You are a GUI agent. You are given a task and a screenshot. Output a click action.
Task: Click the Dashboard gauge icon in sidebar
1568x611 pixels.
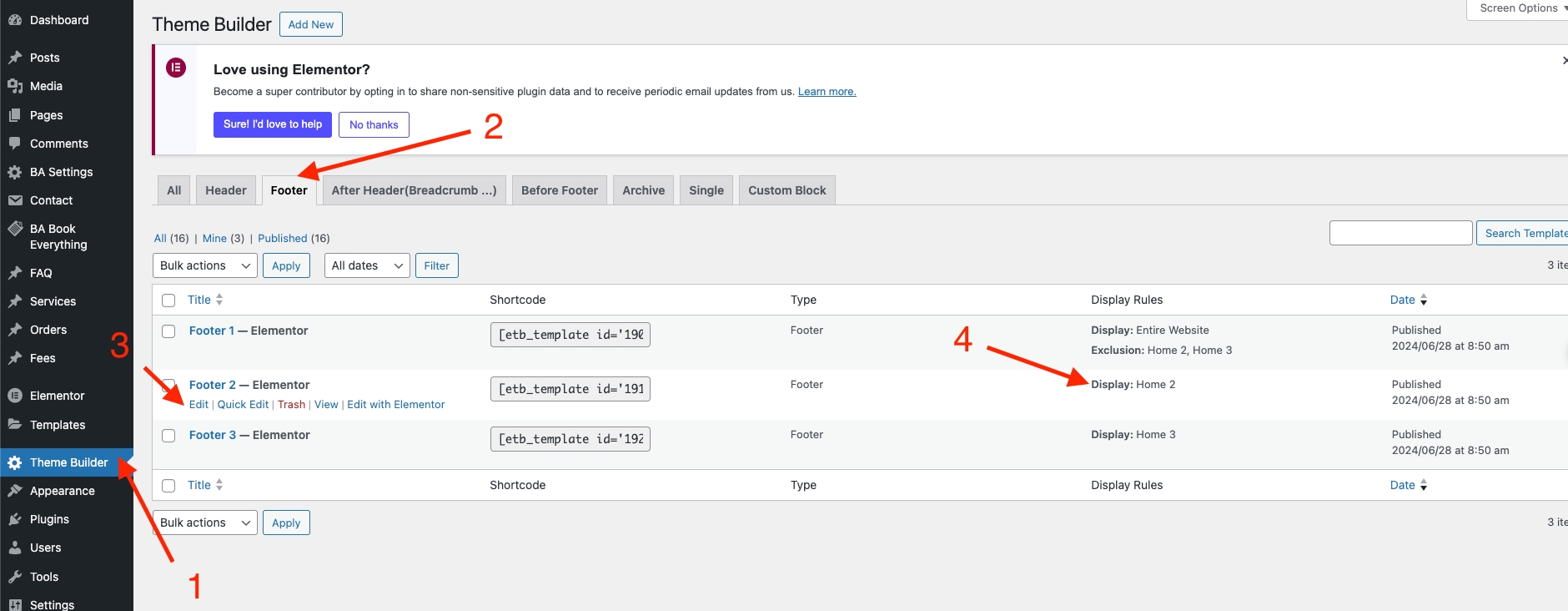pyautogui.click(x=15, y=20)
